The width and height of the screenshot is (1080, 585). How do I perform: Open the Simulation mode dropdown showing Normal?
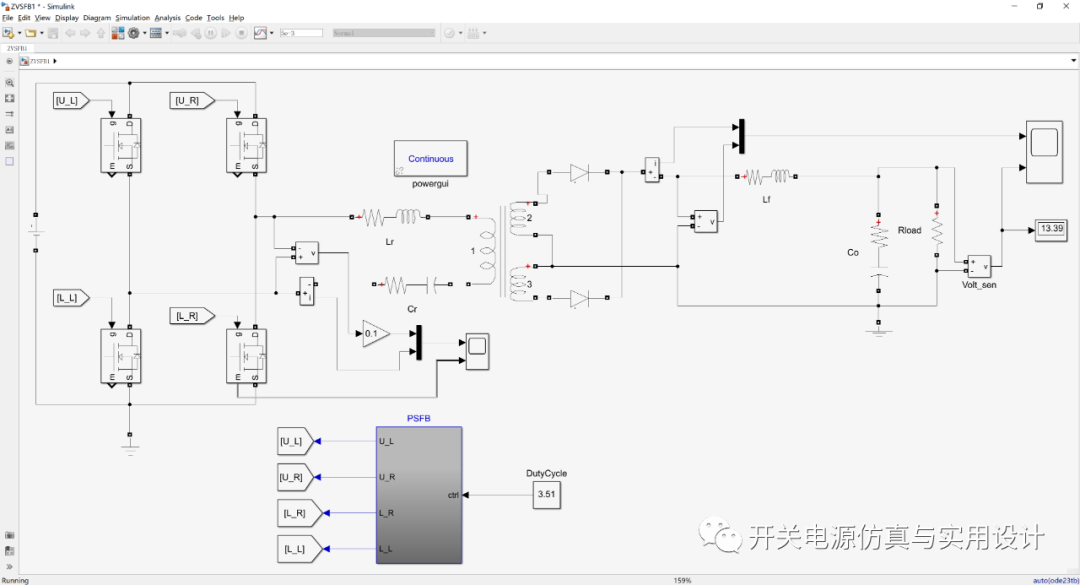383,32
